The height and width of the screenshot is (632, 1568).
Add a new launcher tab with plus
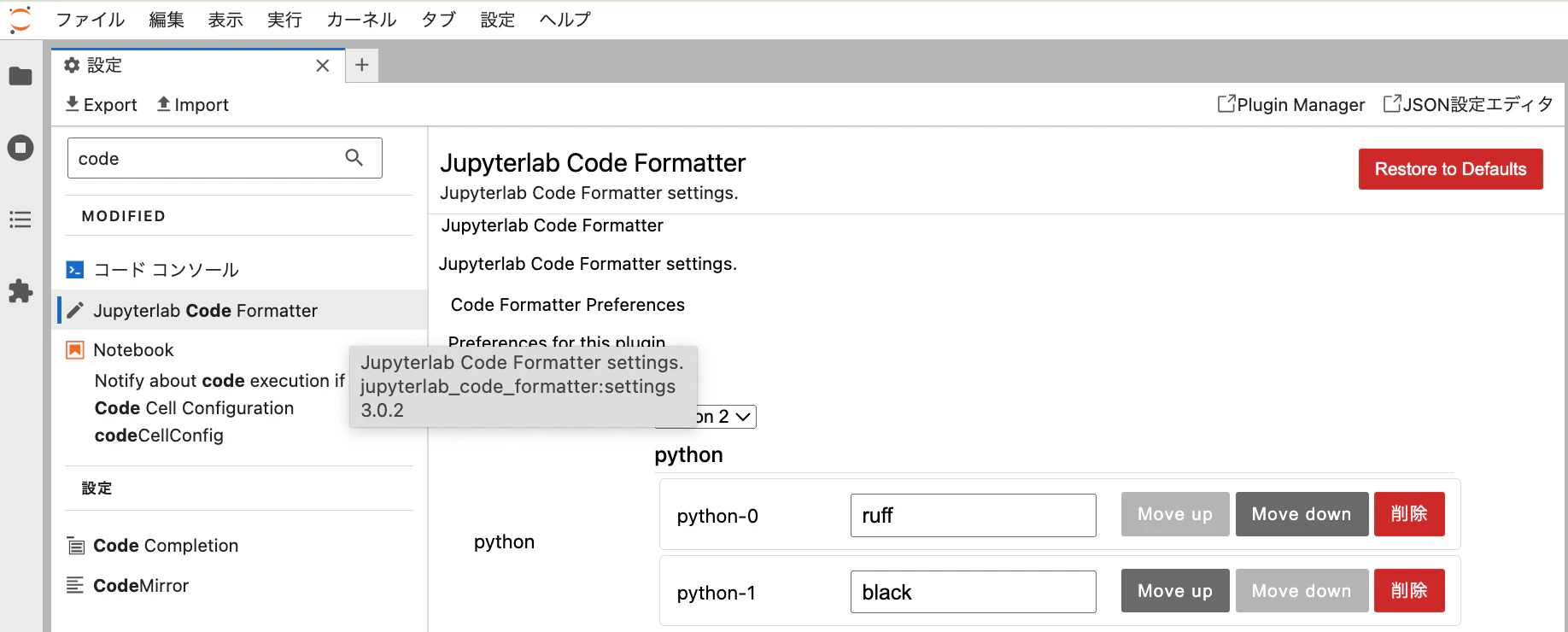pyautogui.click(x=362, y=65)
